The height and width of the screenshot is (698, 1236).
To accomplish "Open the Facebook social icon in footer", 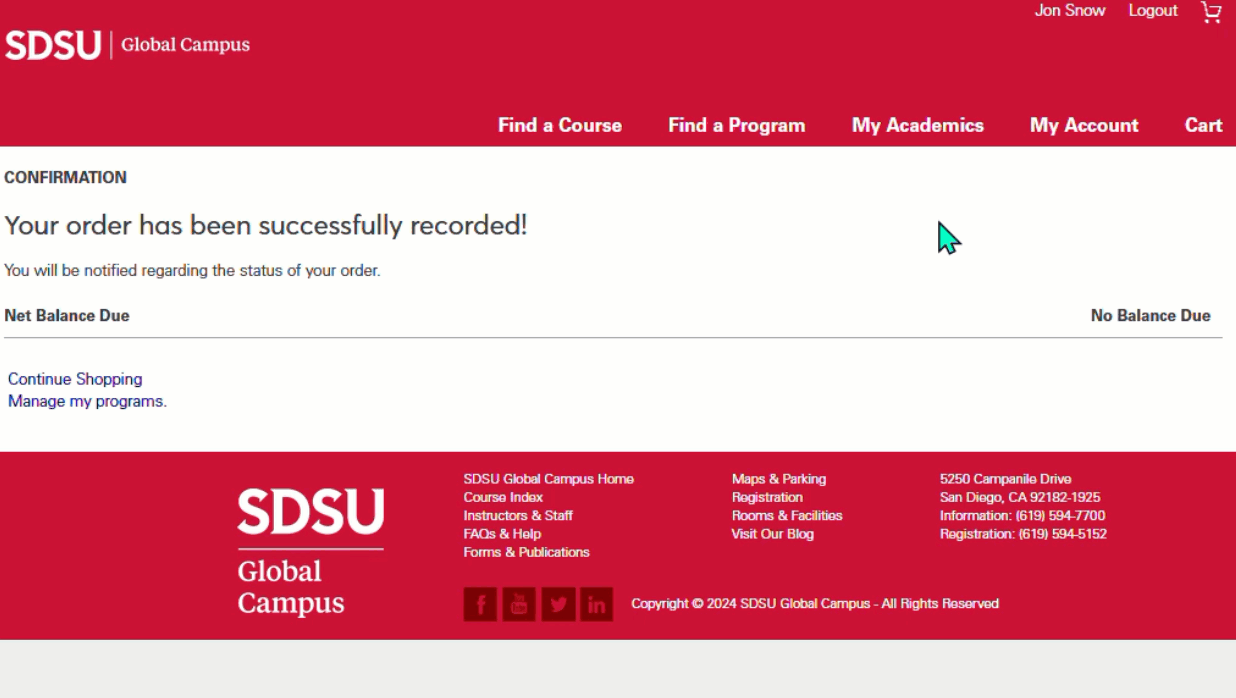I will click(x=480, y=604).
